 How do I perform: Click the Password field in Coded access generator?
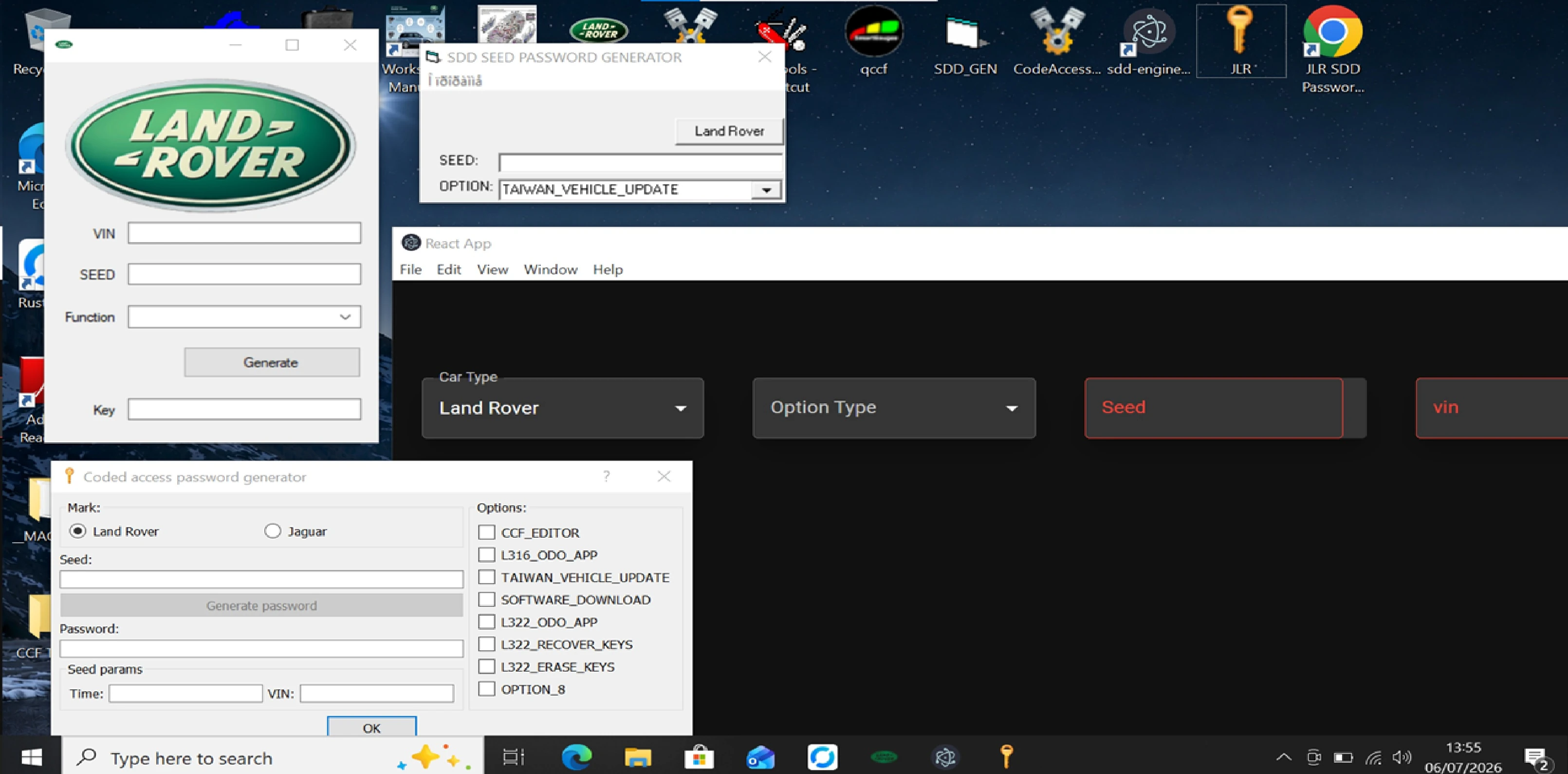tap(261, 648)
